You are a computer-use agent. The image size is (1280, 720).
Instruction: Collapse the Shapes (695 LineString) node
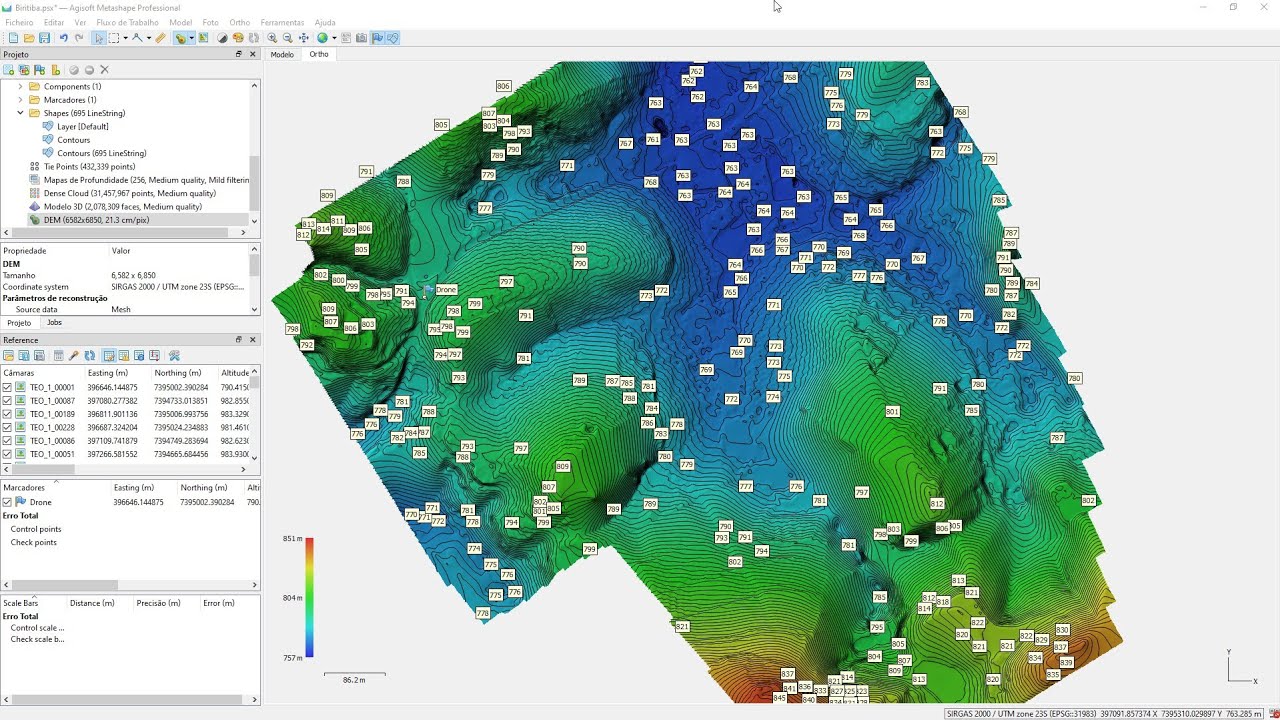[x=20, y=113]
